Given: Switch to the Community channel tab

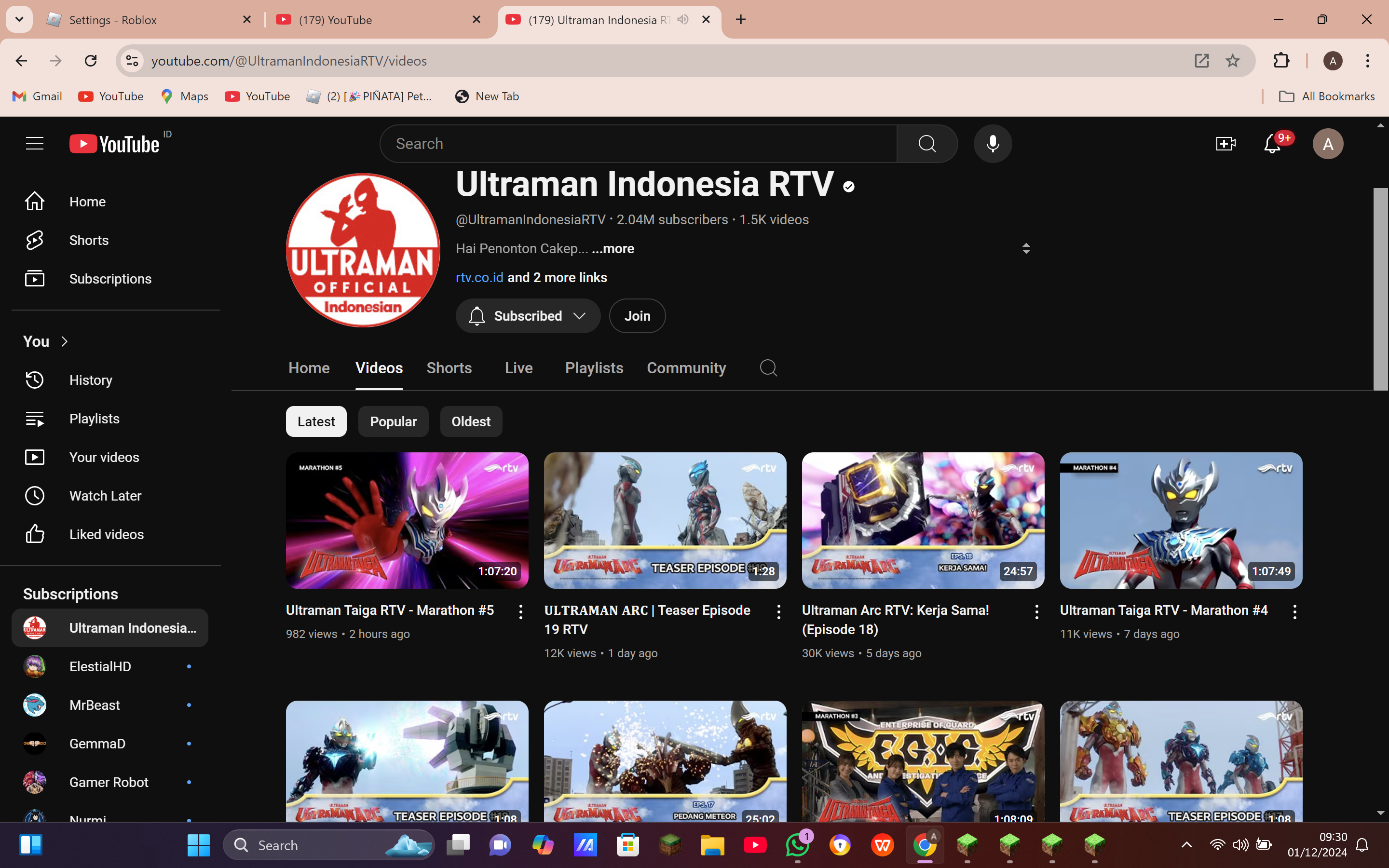Looking at the screenshot, I should 686,368.
